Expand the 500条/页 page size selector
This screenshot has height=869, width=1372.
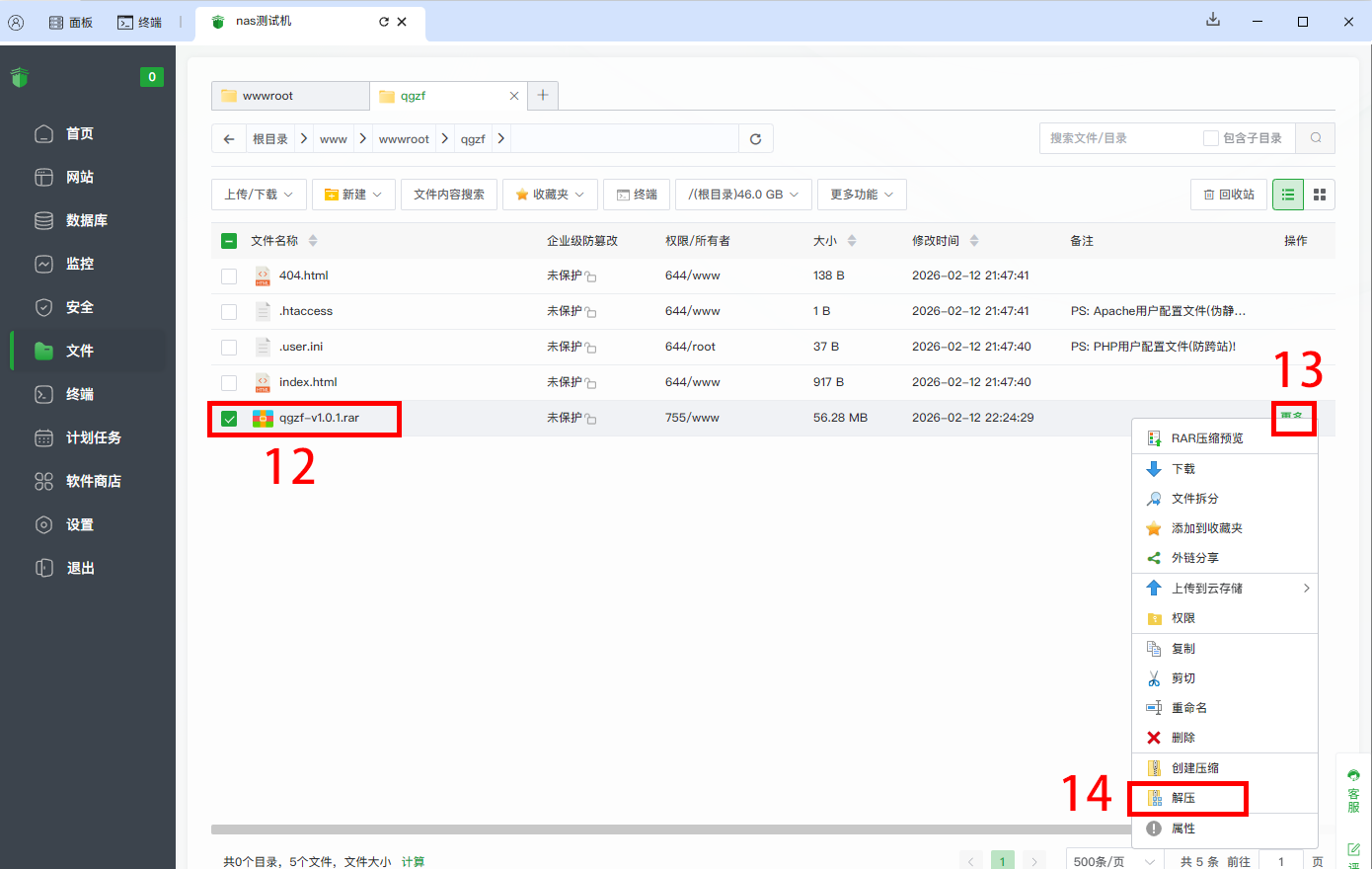tap(1113, 861)
